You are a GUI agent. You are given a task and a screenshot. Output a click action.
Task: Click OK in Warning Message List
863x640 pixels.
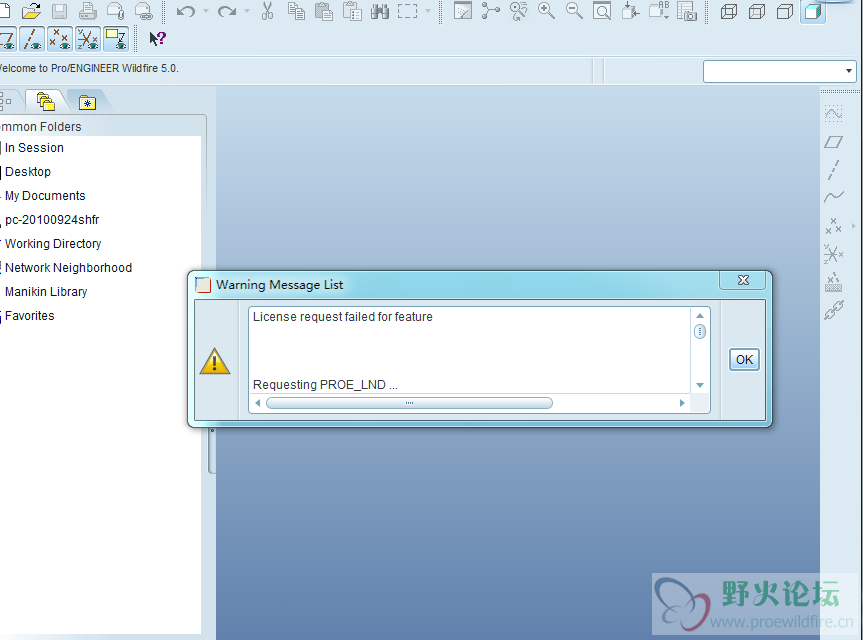coord(744,360)
